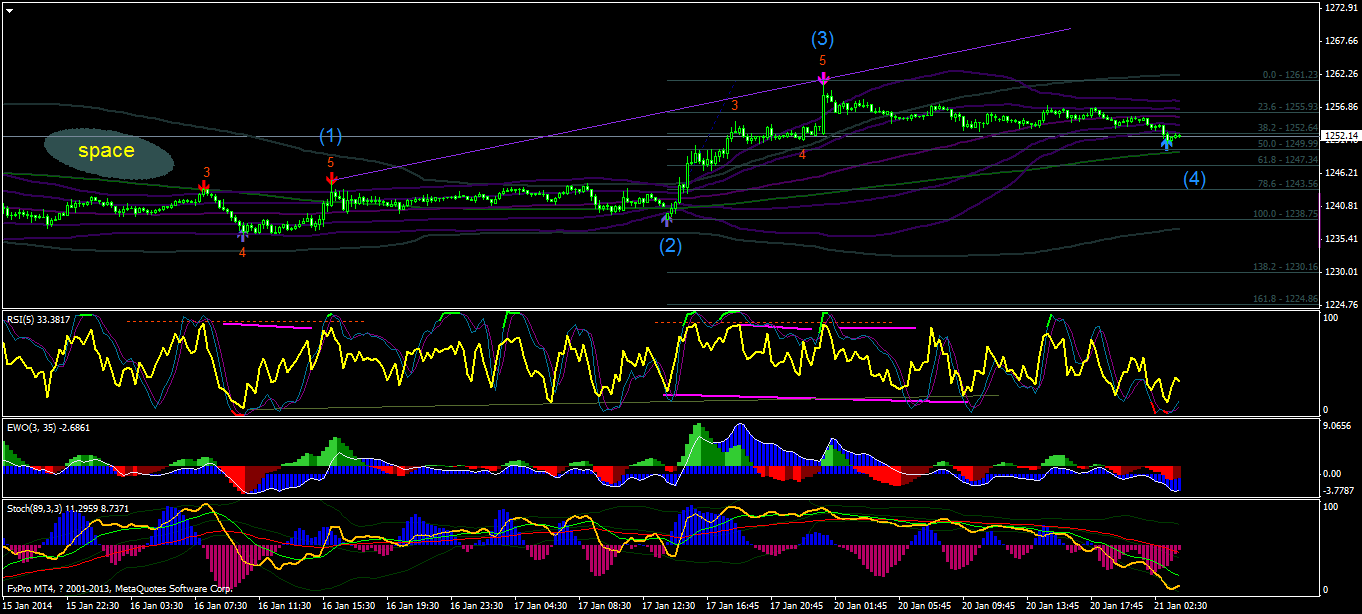Click the current price tag 1252.14
The image size is (1362, 614).
point(1340,136)
